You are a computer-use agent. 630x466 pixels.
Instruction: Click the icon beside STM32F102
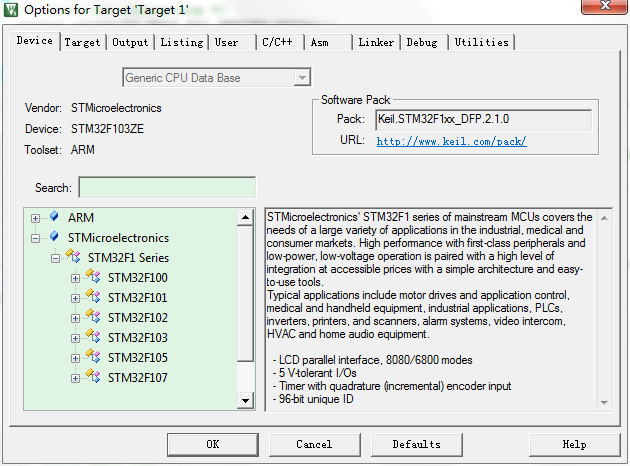pyautogui.click(x=93, y=317)
